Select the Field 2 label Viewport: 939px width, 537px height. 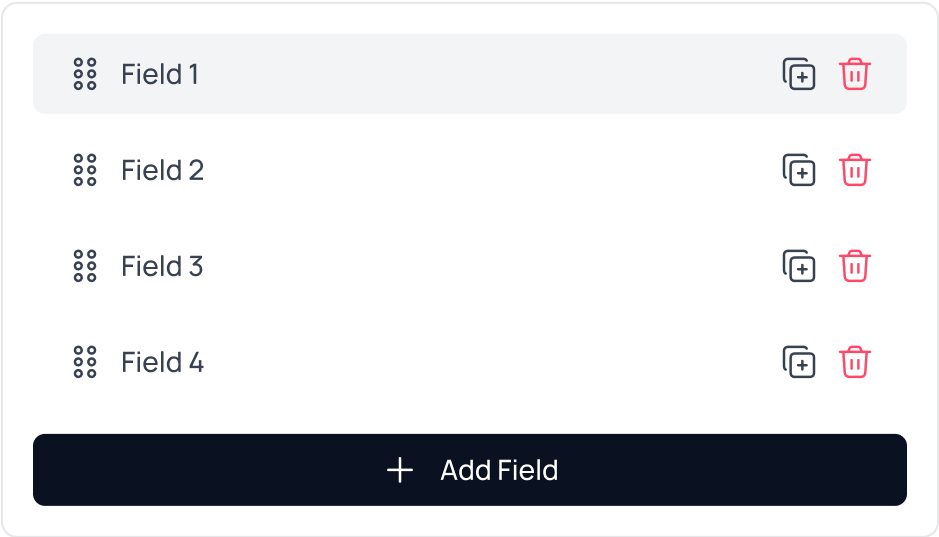162,170
